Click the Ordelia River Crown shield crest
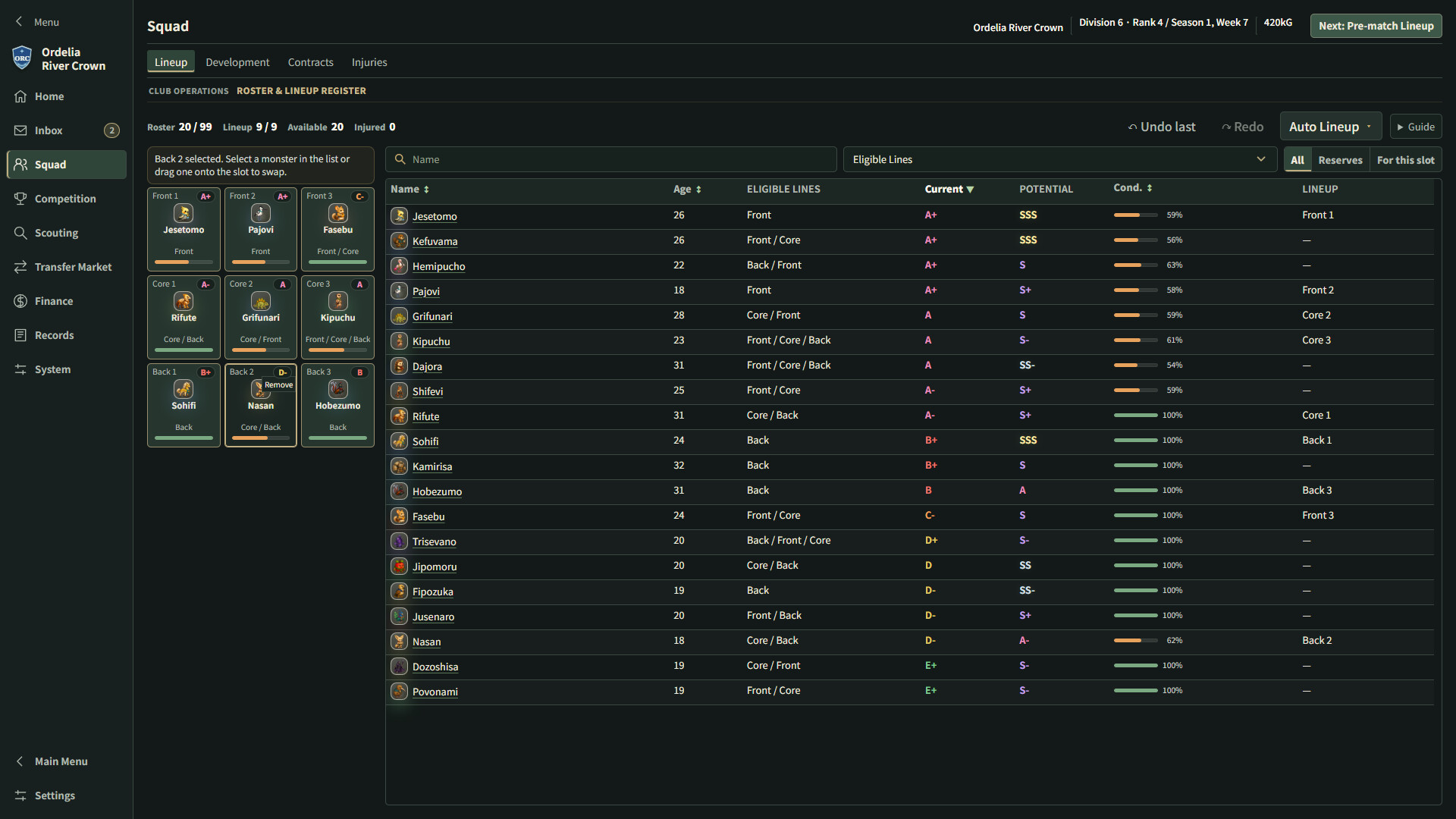Screen dimensions: 1456x819 coord(22,58)
